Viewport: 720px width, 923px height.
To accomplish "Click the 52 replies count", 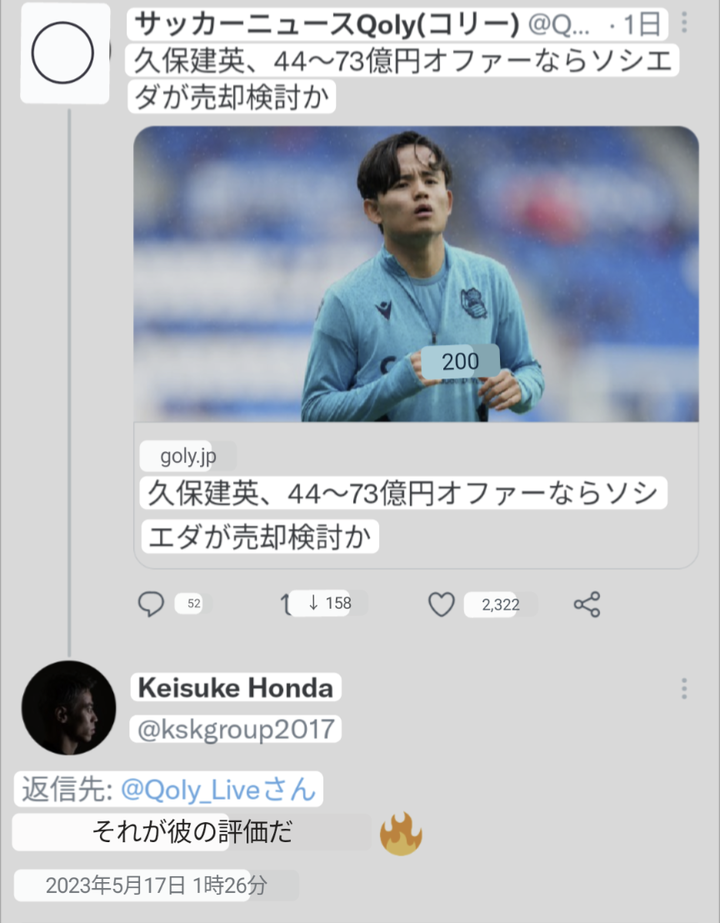I will coord(193,603).
